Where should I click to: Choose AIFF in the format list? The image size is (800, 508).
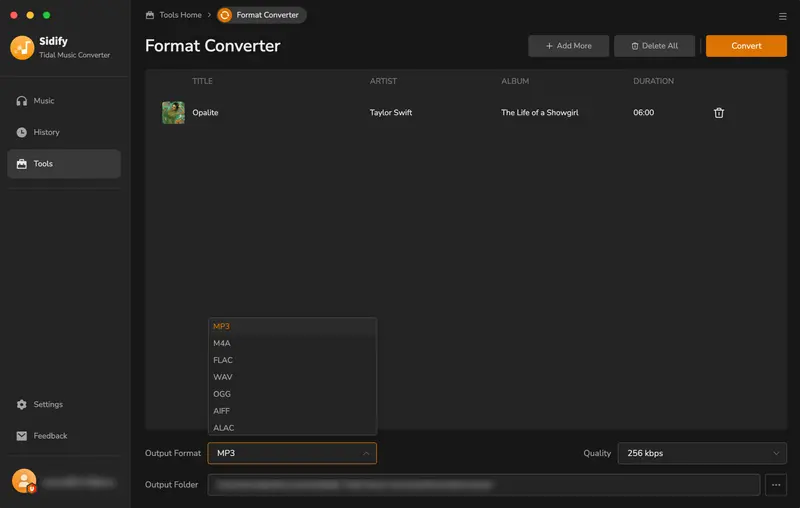pyautogui.click(x=292, y=411)
